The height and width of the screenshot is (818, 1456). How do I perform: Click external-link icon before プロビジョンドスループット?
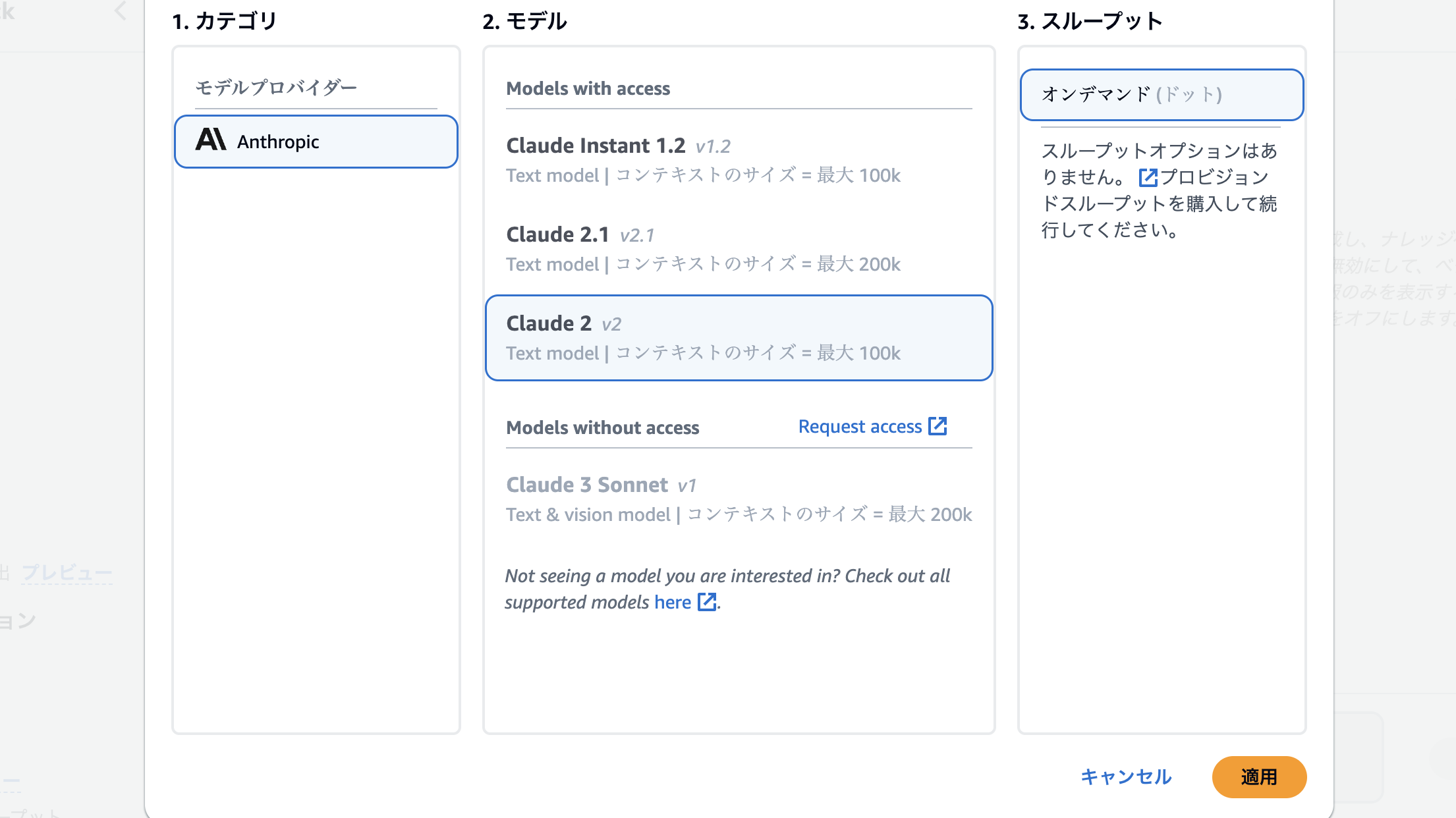[x=1148, y=177]
